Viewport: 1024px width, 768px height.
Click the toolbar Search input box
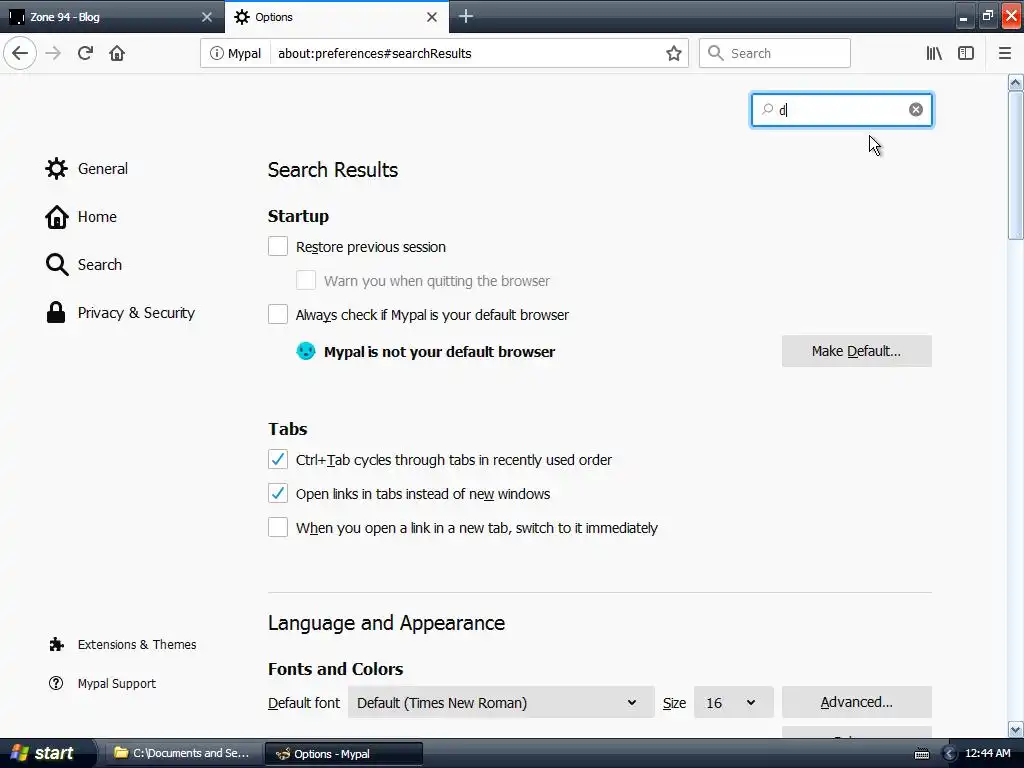(775, 53)
